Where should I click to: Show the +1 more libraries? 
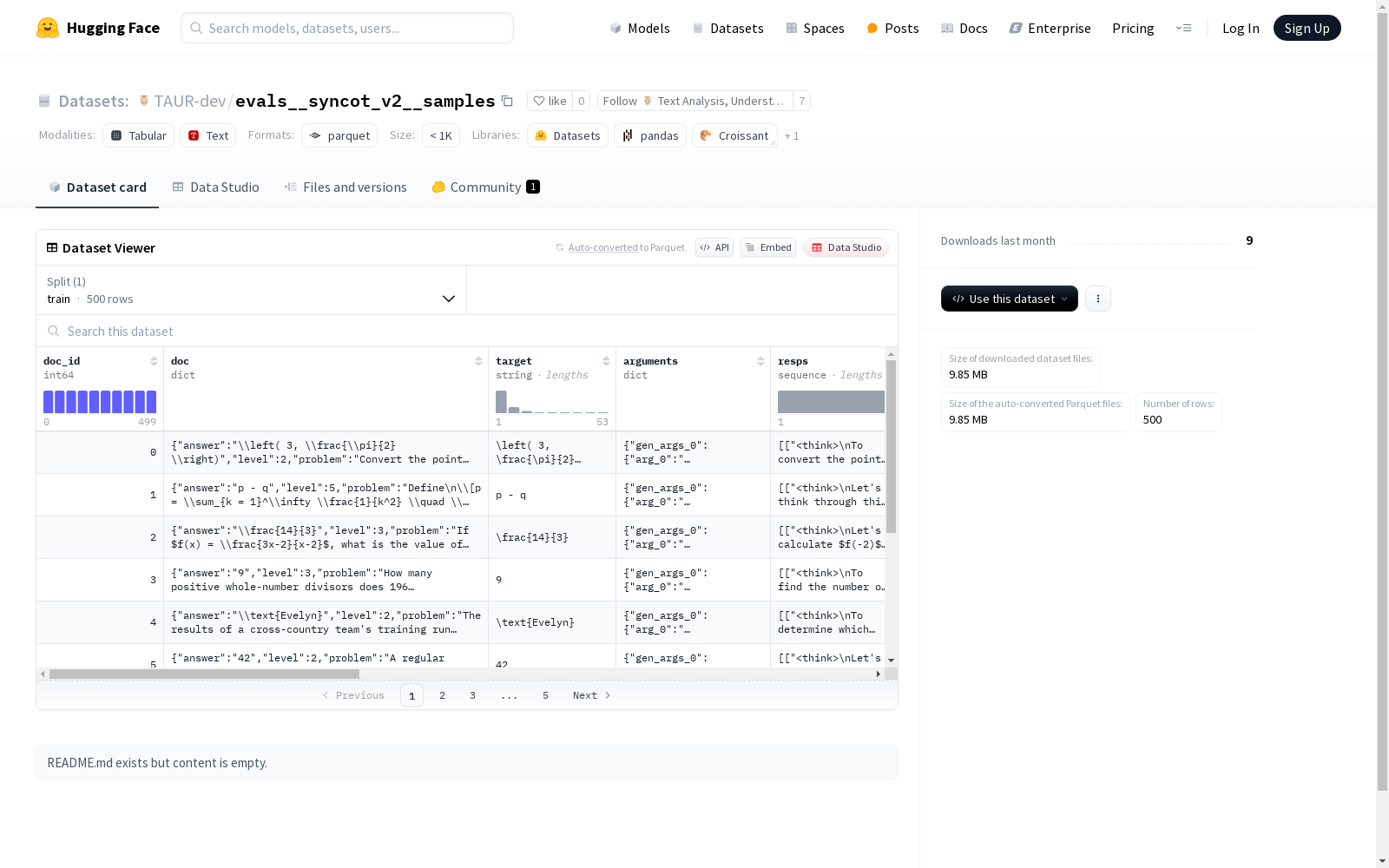coord(792,135)
